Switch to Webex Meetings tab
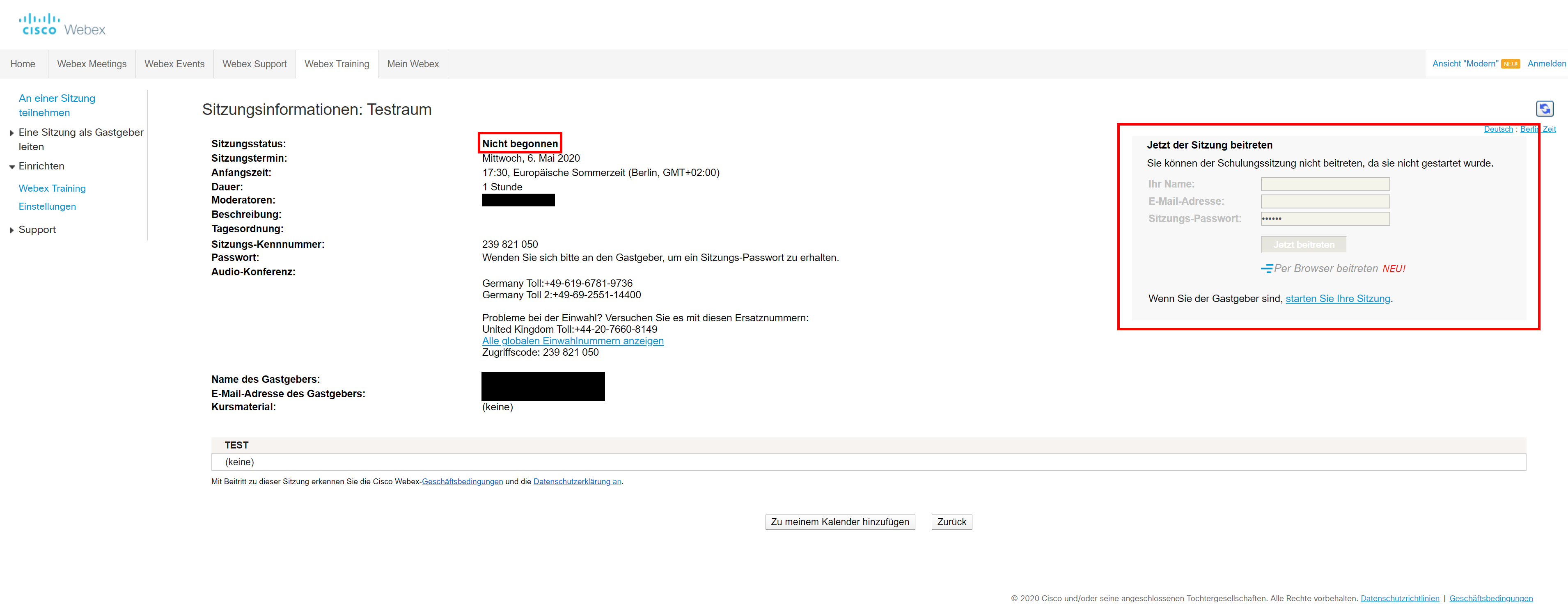1568x613 pixels. [92, 64]
